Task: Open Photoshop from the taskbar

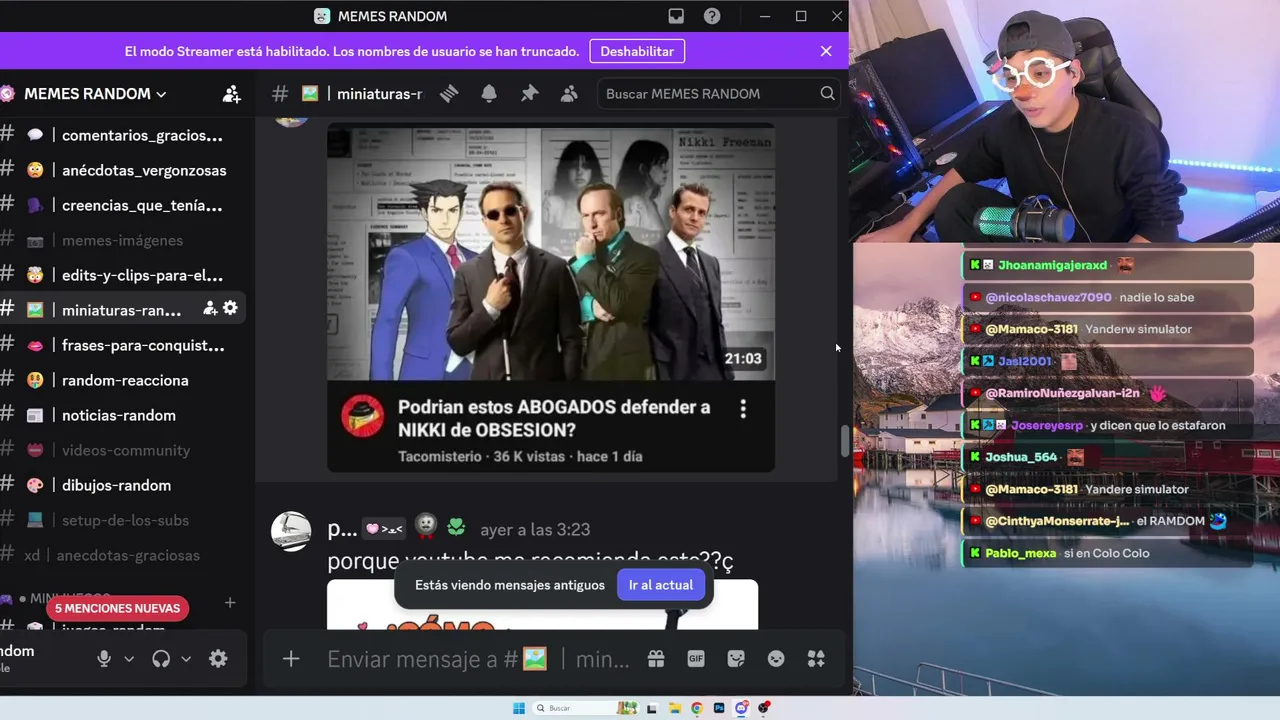Action: point(719,708)
